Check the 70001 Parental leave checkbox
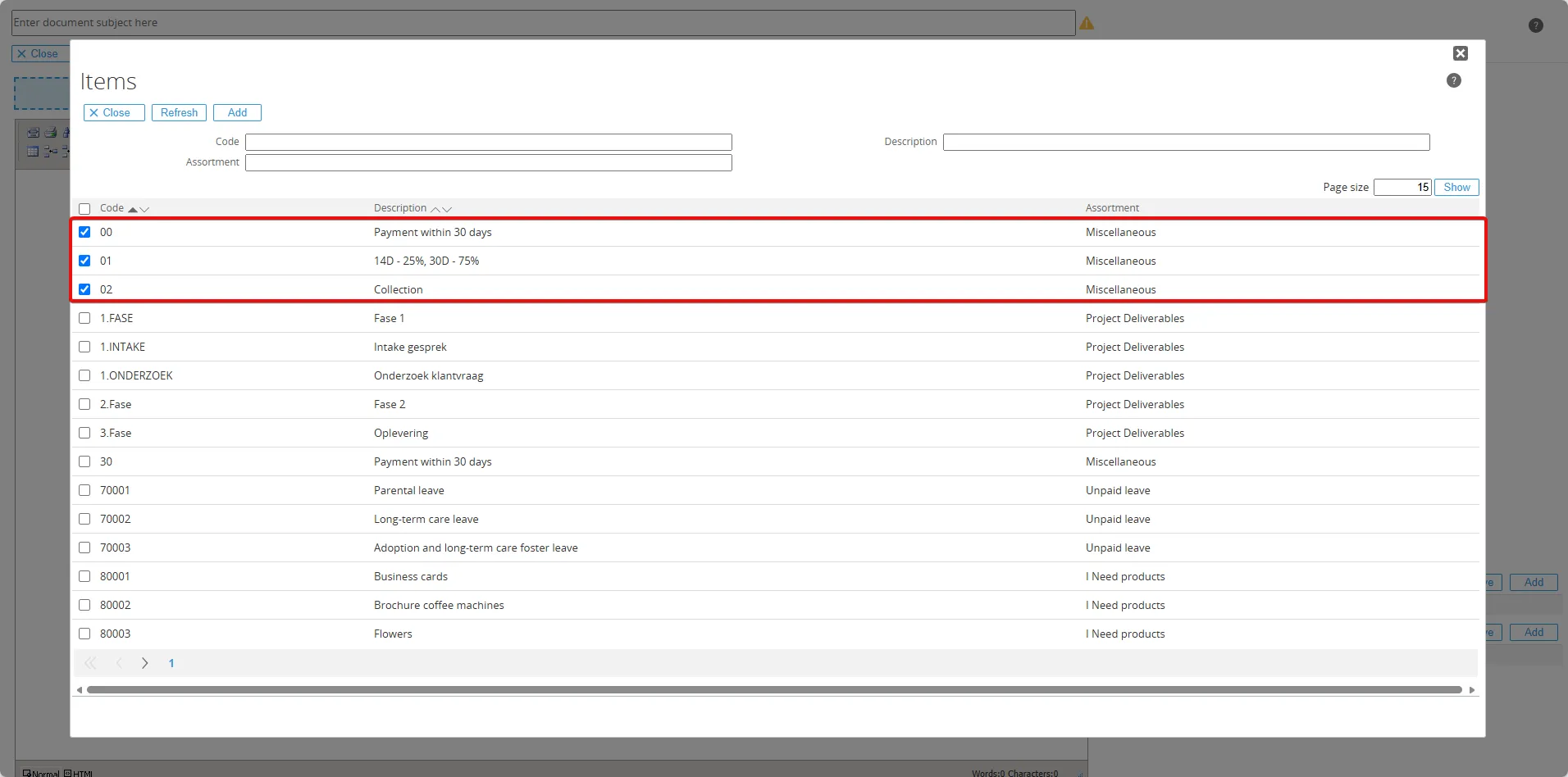 point(84,490)
